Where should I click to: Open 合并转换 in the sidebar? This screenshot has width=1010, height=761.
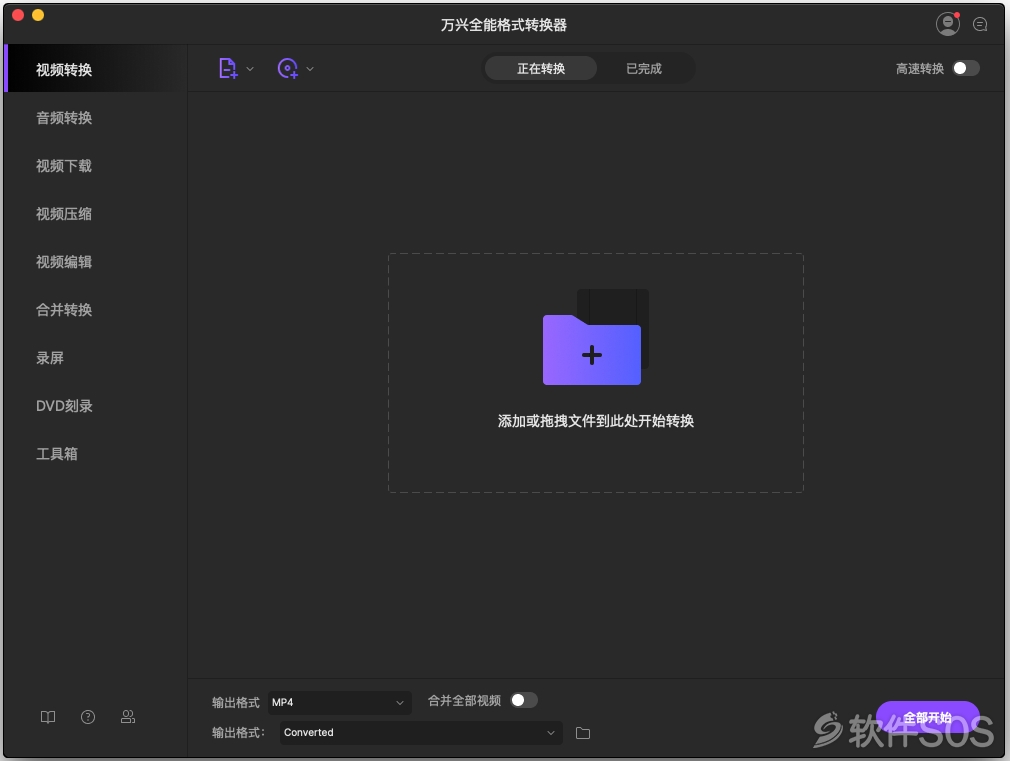(95, 309)
